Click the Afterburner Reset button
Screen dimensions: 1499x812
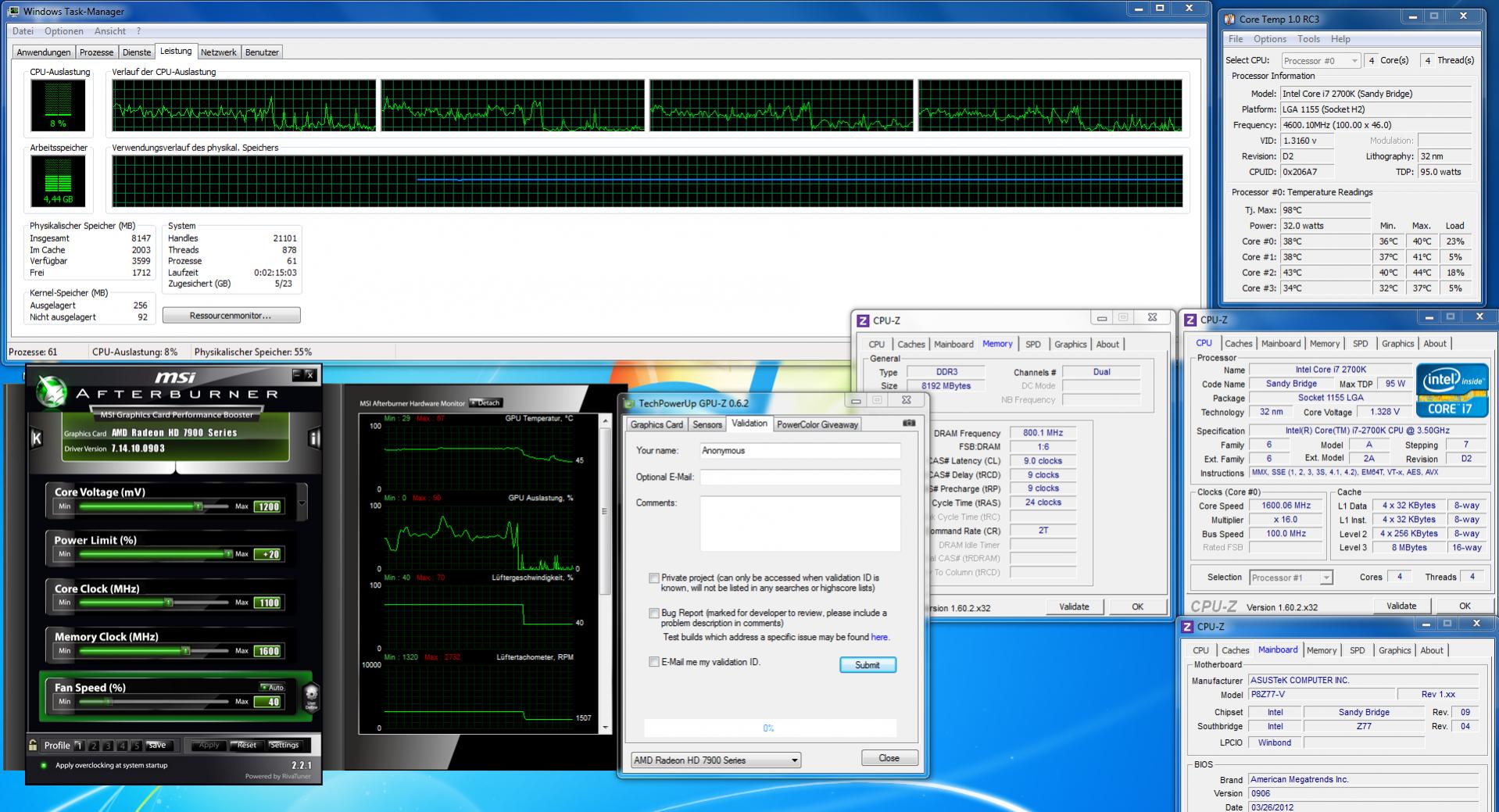coord(247,746)
